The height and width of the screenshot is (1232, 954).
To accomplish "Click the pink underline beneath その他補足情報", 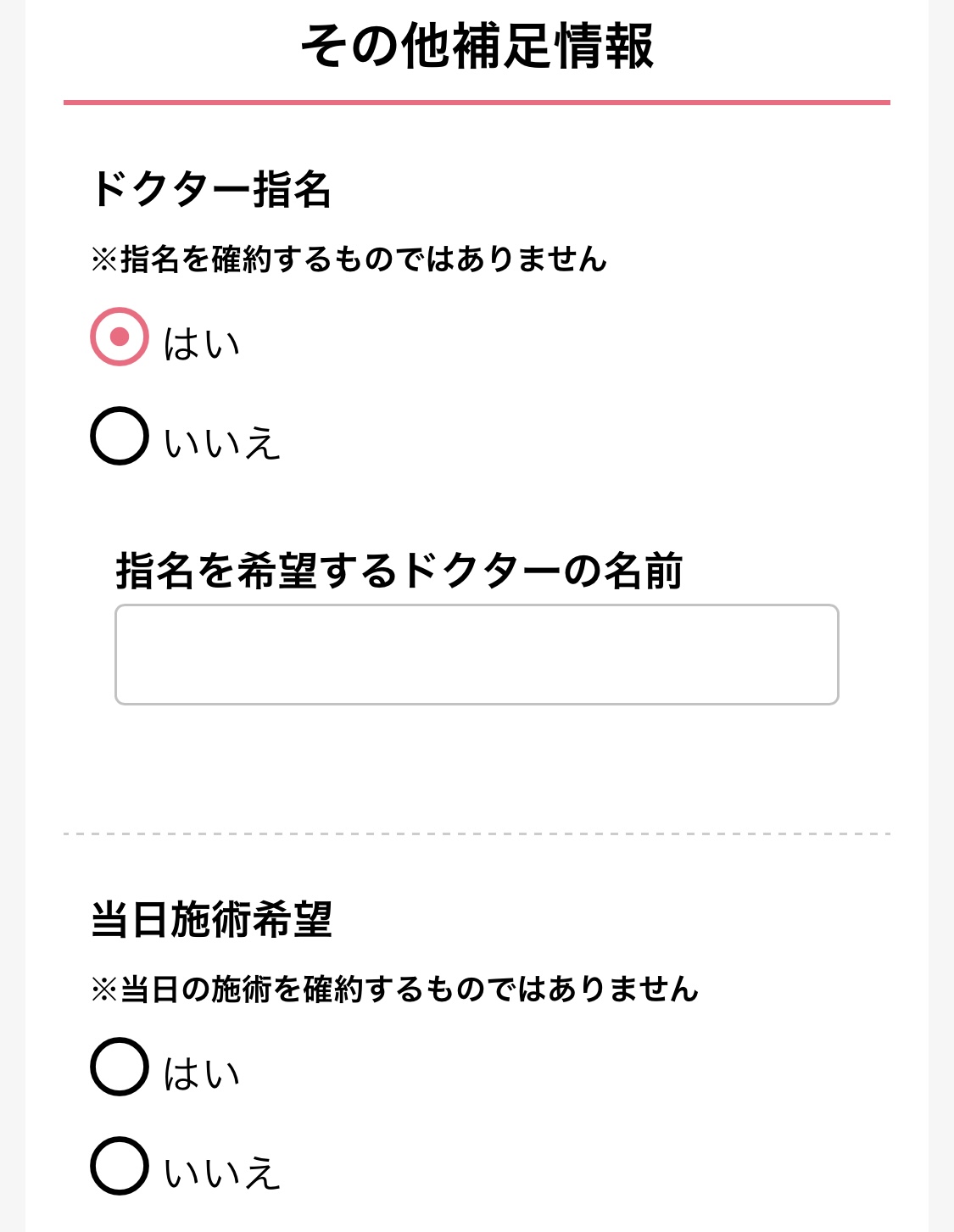I will 477,103.
